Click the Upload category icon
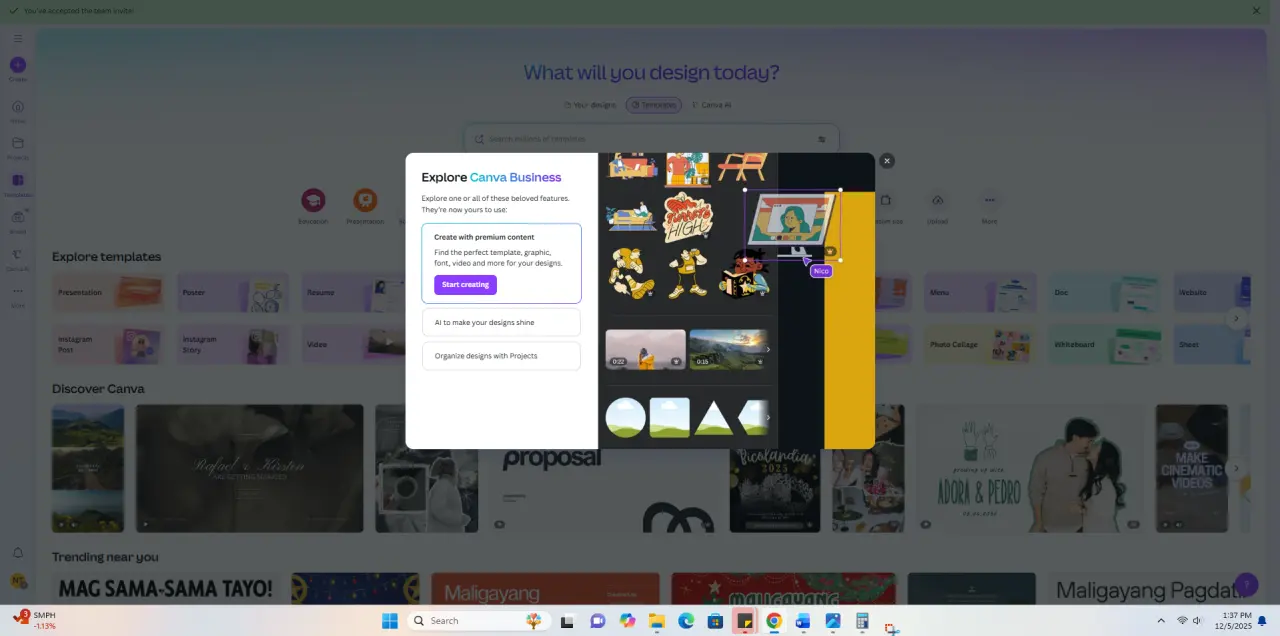1280x636 pixels. click(x=937, y=200)
